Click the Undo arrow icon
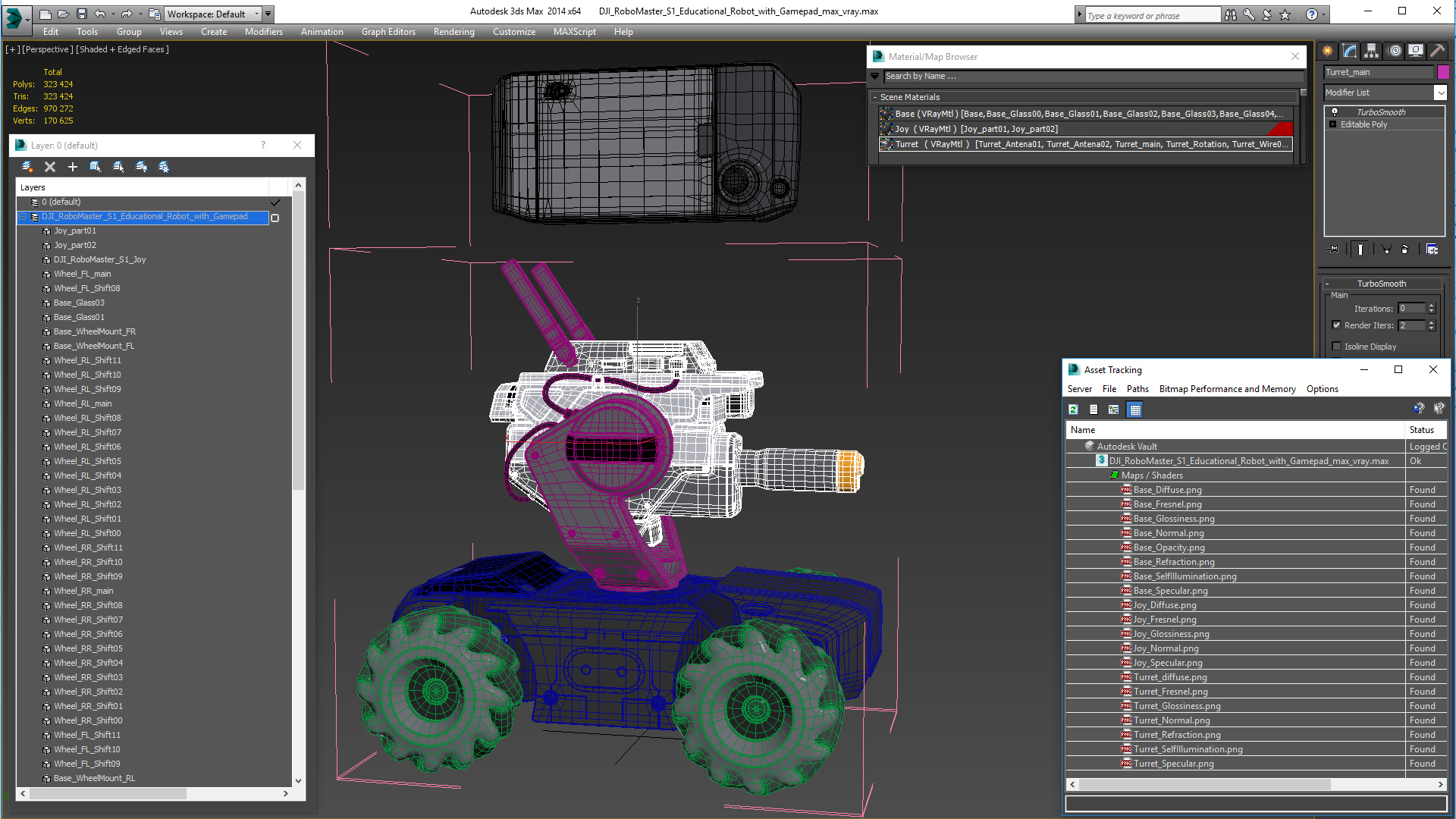This screenshot has width=1456, height=819. tap(100, 14)
